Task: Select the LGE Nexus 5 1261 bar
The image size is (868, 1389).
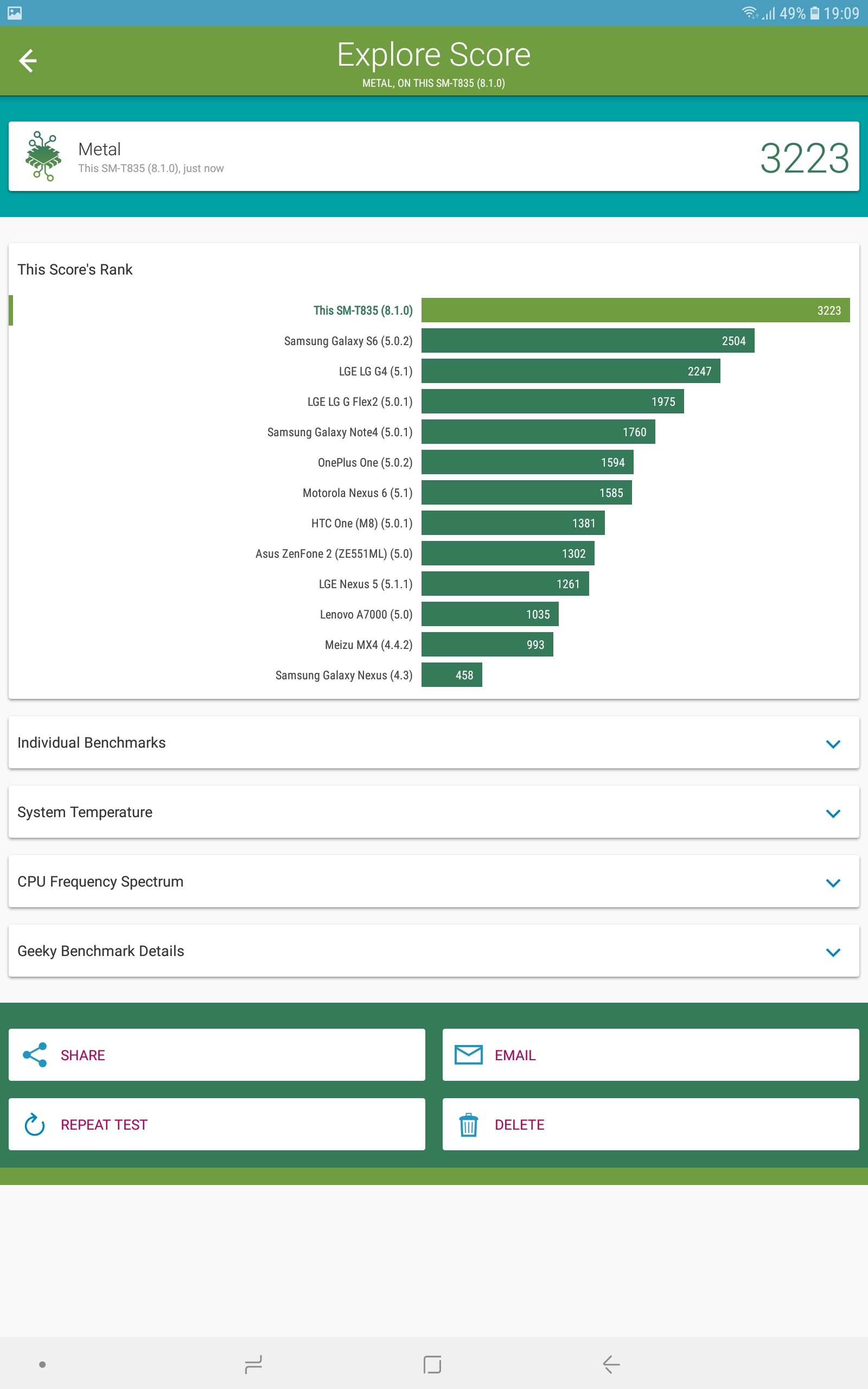Action: tap(505, 584)
